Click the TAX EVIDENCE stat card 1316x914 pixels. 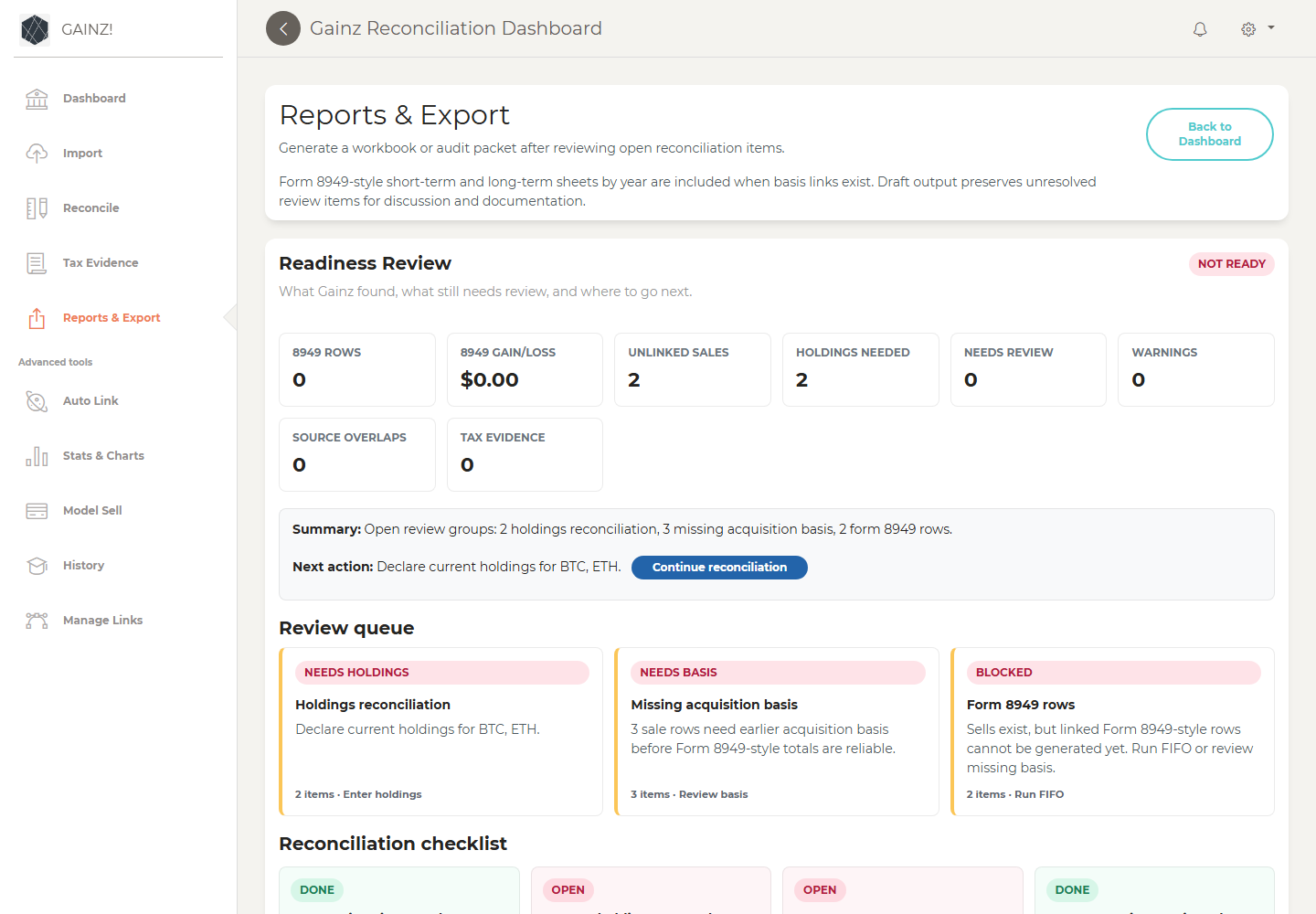point(525,454)
